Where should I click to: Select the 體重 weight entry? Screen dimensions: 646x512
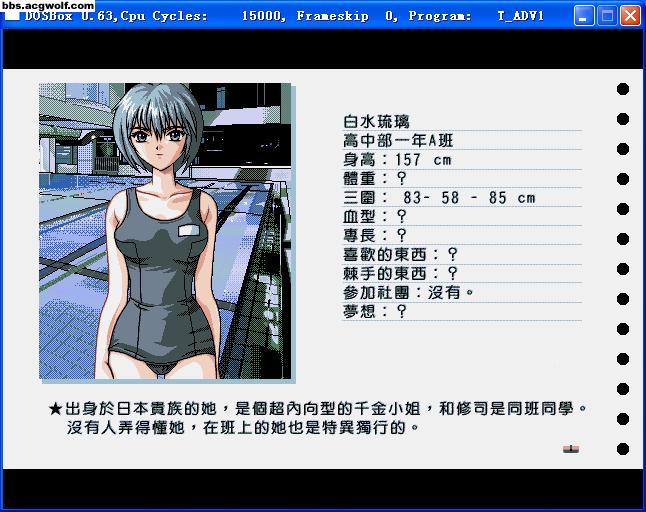point(375,179)
